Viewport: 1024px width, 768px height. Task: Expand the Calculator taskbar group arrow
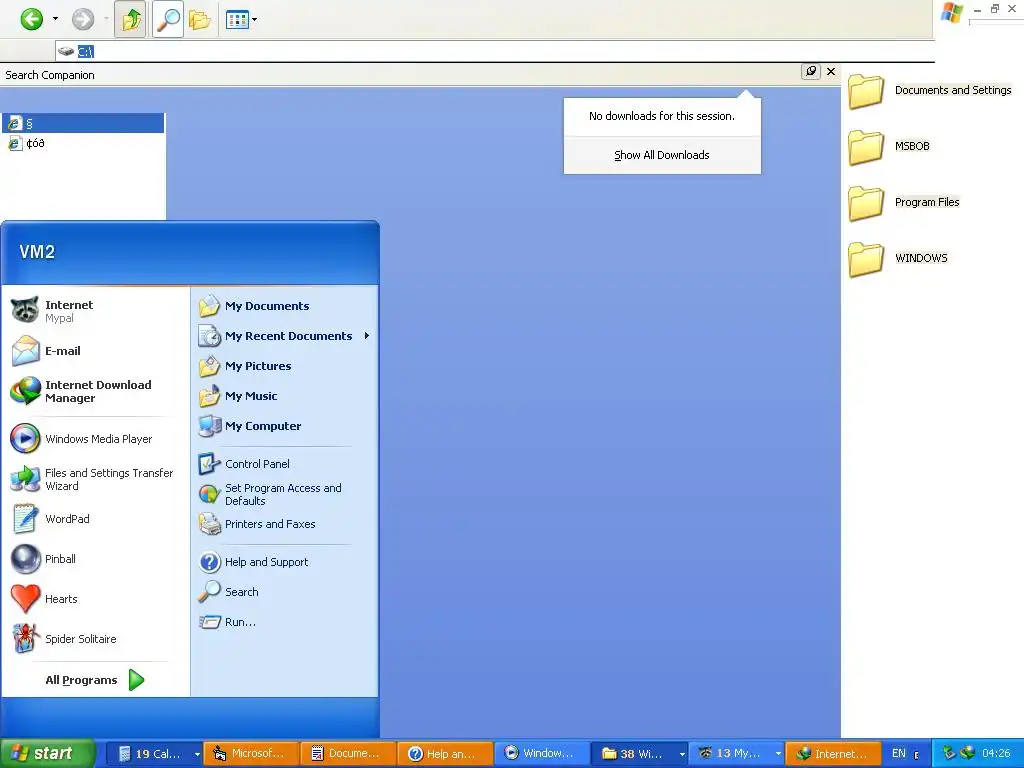point(197,754)
